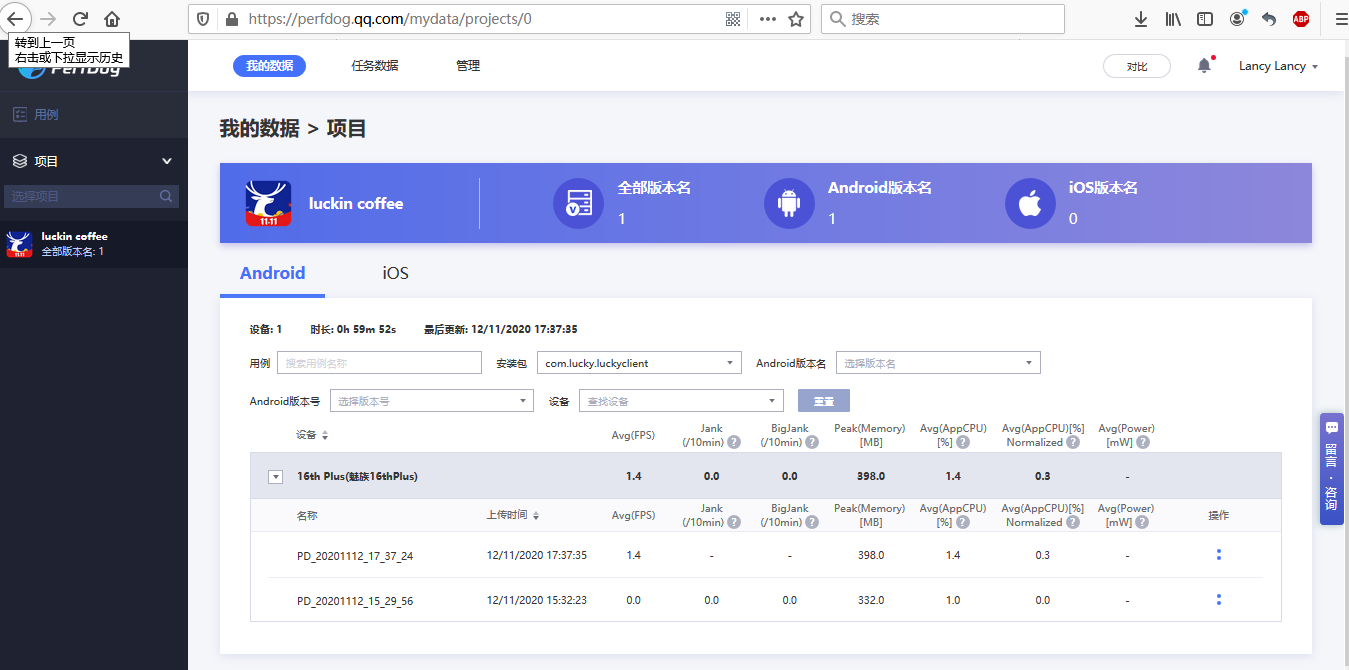Click the browser address bar URL
Image resolution: width=1349 pixels, height=670 pixels.
pos(389,19)
